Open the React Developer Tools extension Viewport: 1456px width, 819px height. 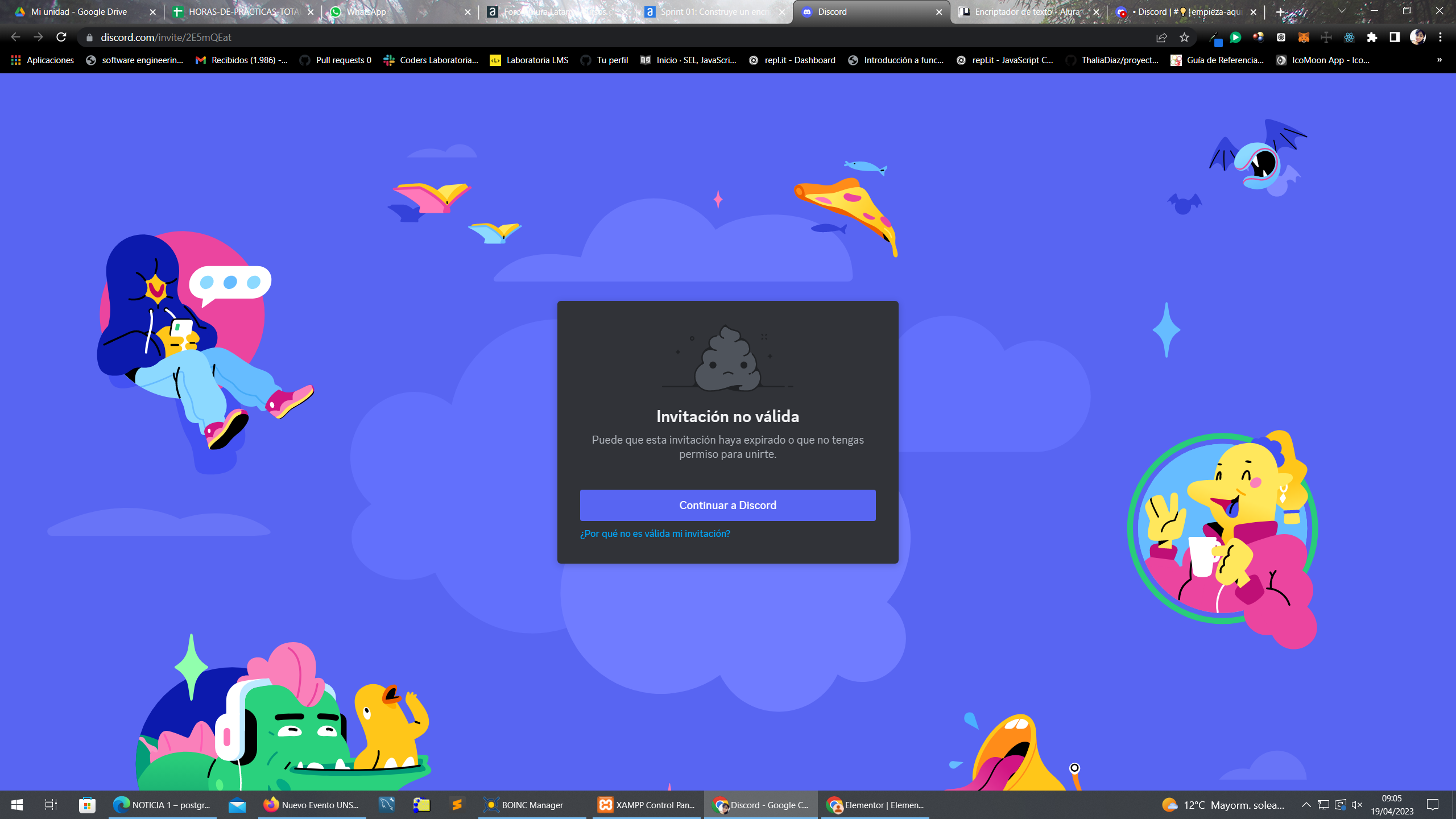[1349, 38]
